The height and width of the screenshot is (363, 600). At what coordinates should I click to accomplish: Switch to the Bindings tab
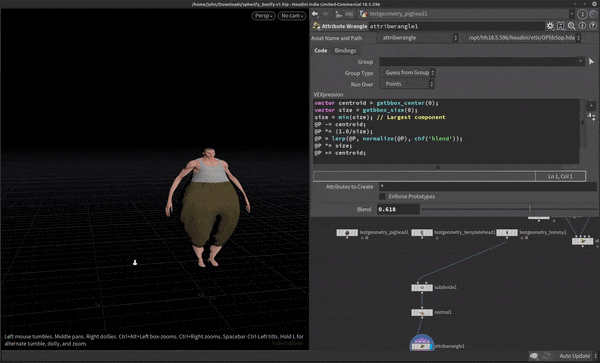[345, 50]
